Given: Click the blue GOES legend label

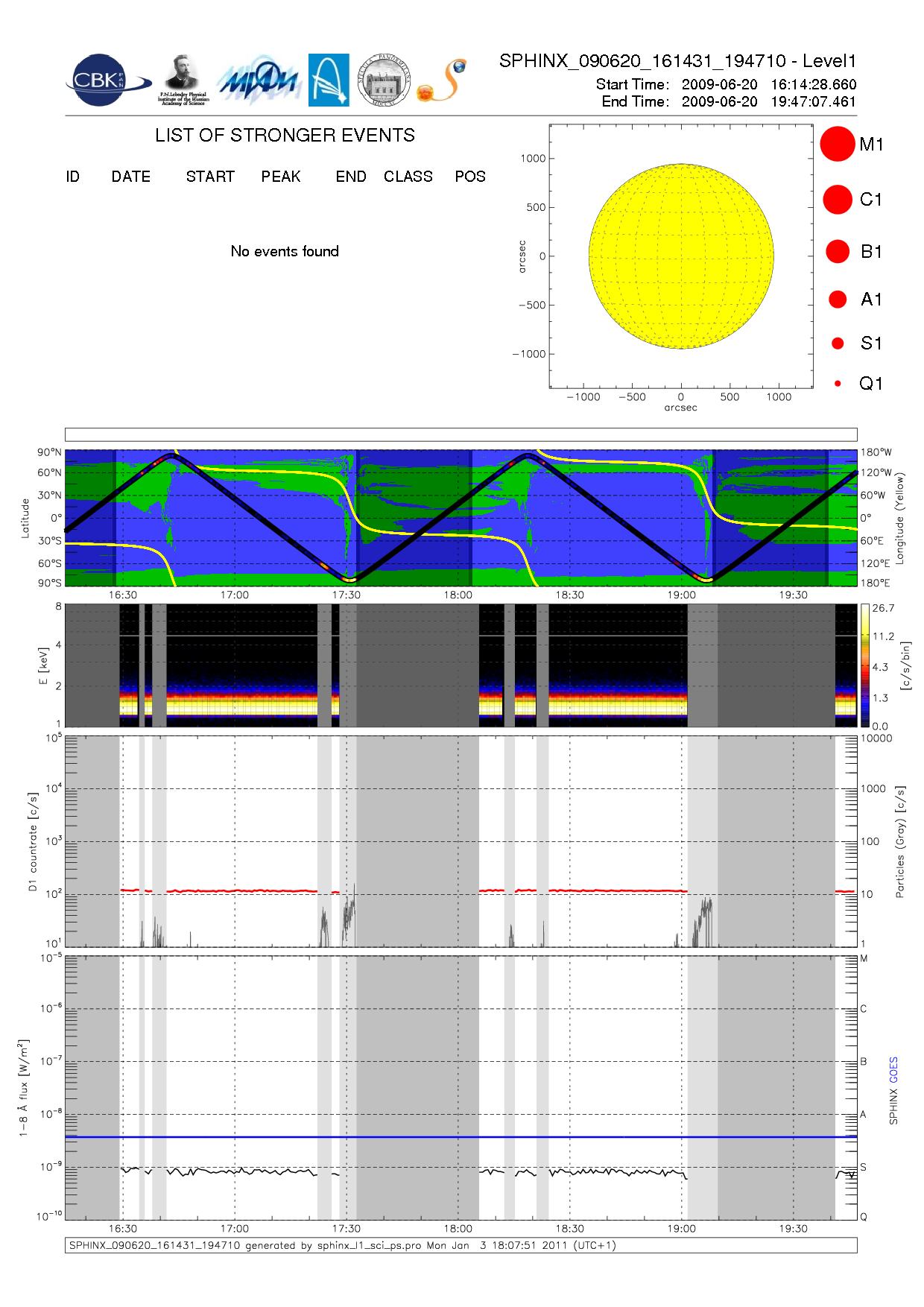Looking at the screenshot, I should [893, 1070].
